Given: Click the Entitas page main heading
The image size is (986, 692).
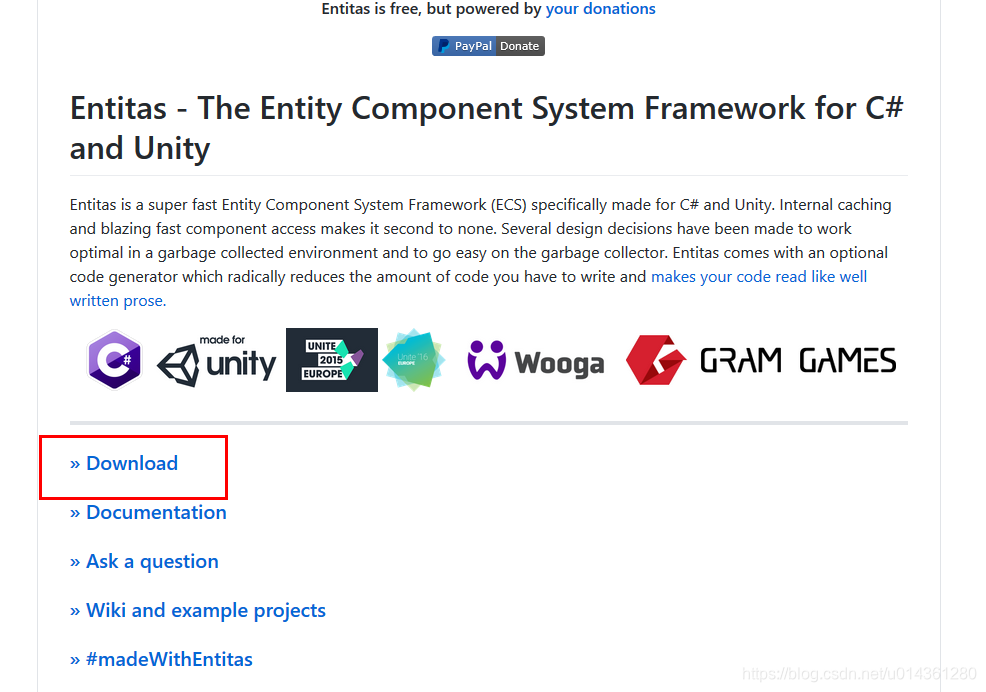Looking at the screenshot, I should pos(487,130).
